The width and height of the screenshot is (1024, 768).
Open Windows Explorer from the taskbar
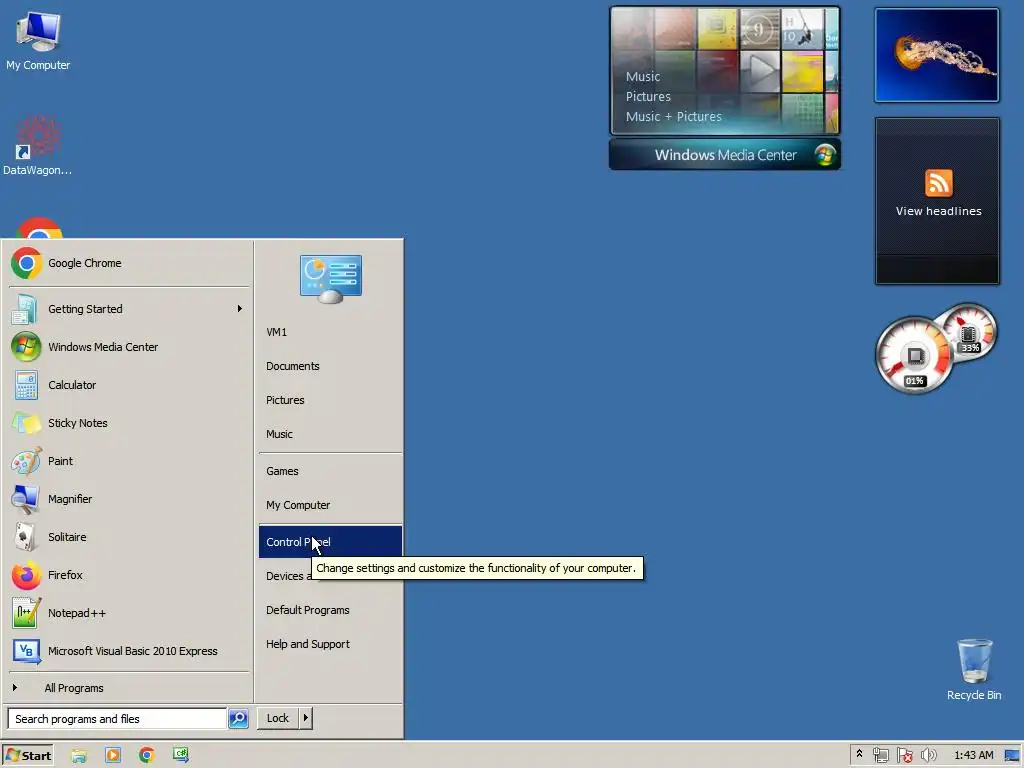[79, 756]
